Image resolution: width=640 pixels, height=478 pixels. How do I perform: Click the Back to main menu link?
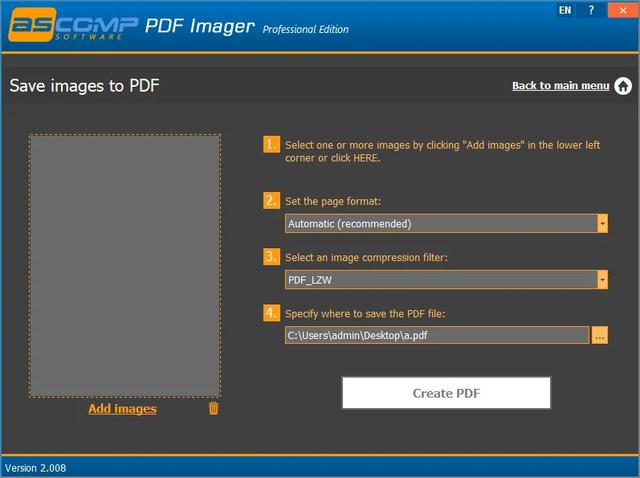pyautogui.click(x=561, y=86)
